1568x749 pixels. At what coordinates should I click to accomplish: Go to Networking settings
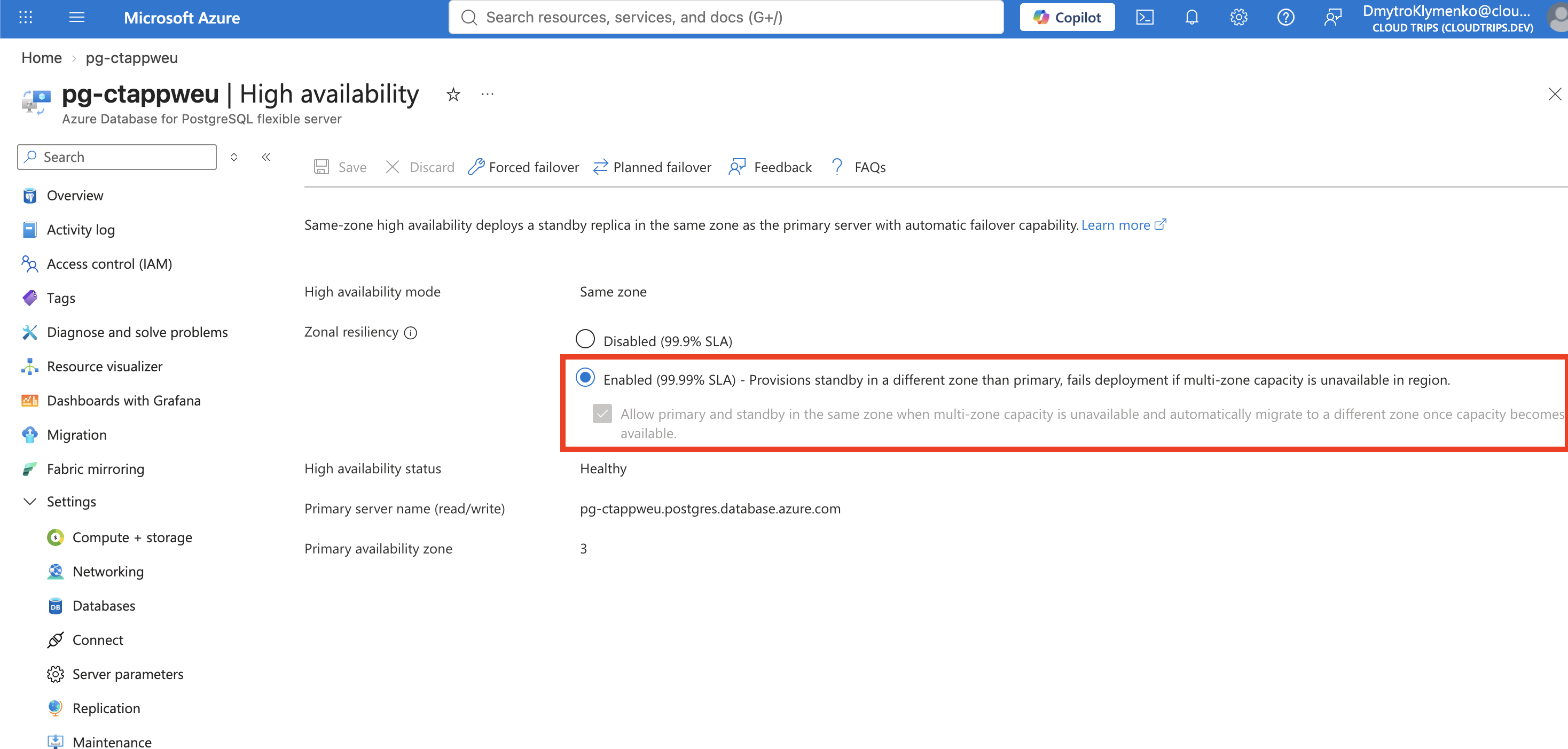click(108, 571)
